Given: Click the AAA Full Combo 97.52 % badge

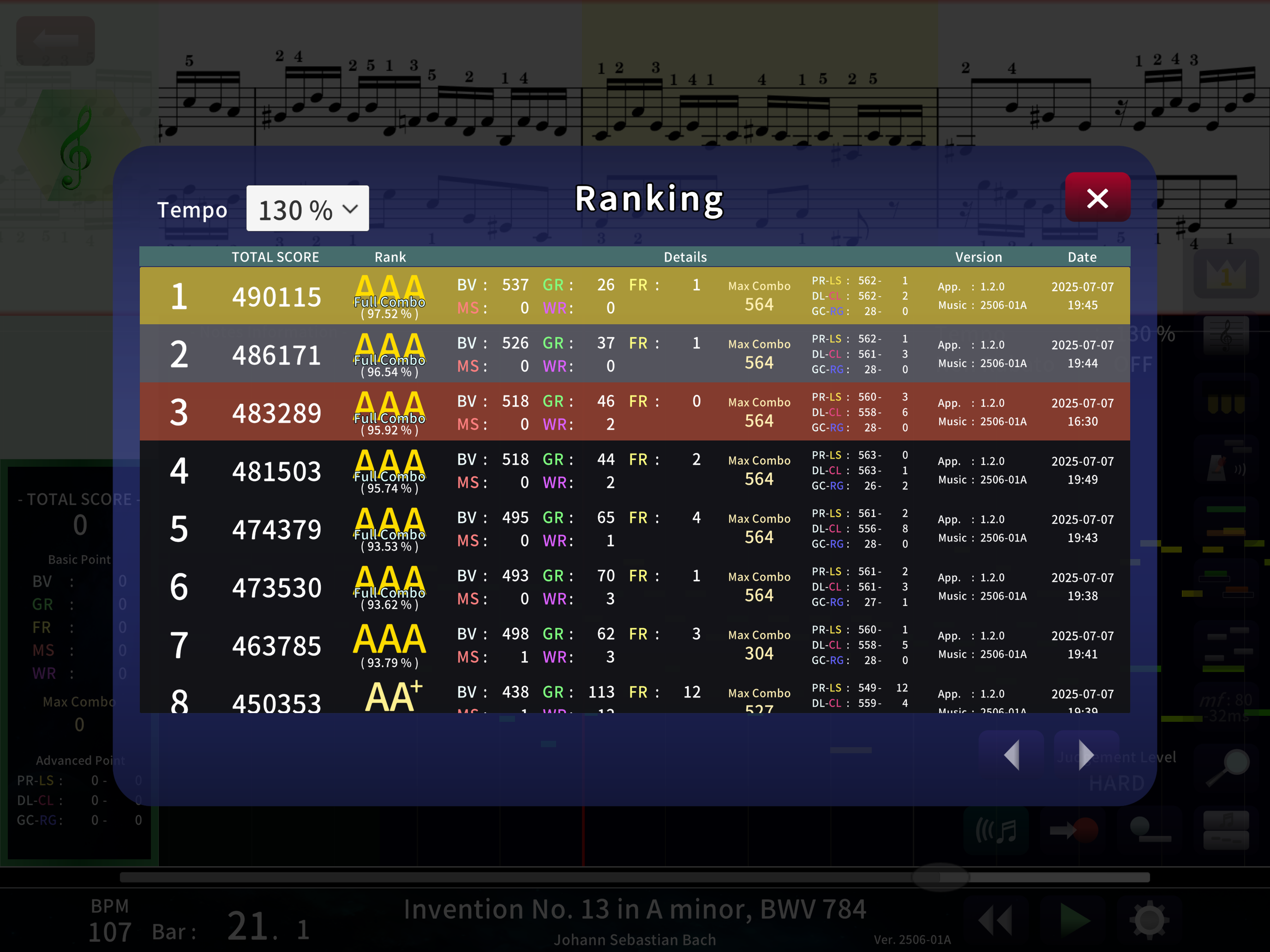Looking at the screenshot, I should pyautogui.click(x=389, y=297).
